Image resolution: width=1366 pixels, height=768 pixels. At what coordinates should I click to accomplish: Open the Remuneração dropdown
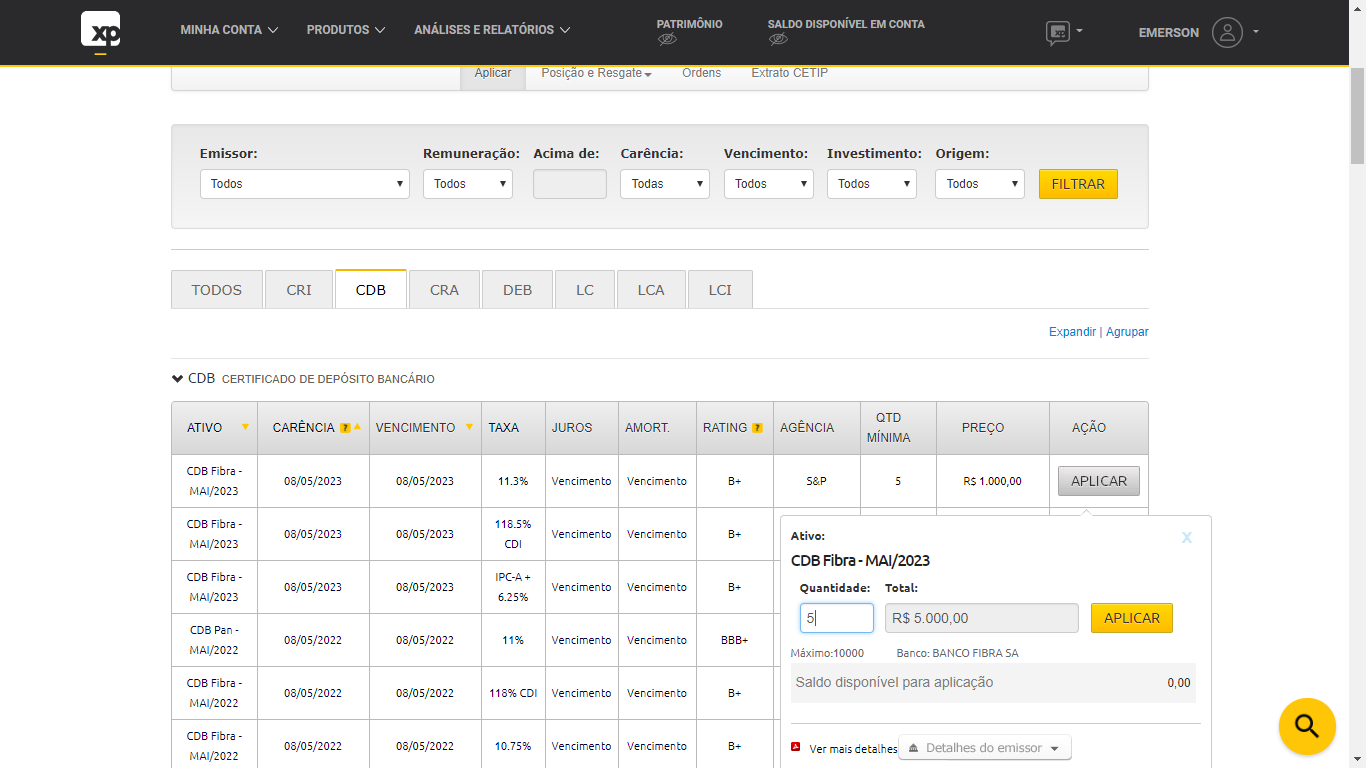click(x=468, y=184)
